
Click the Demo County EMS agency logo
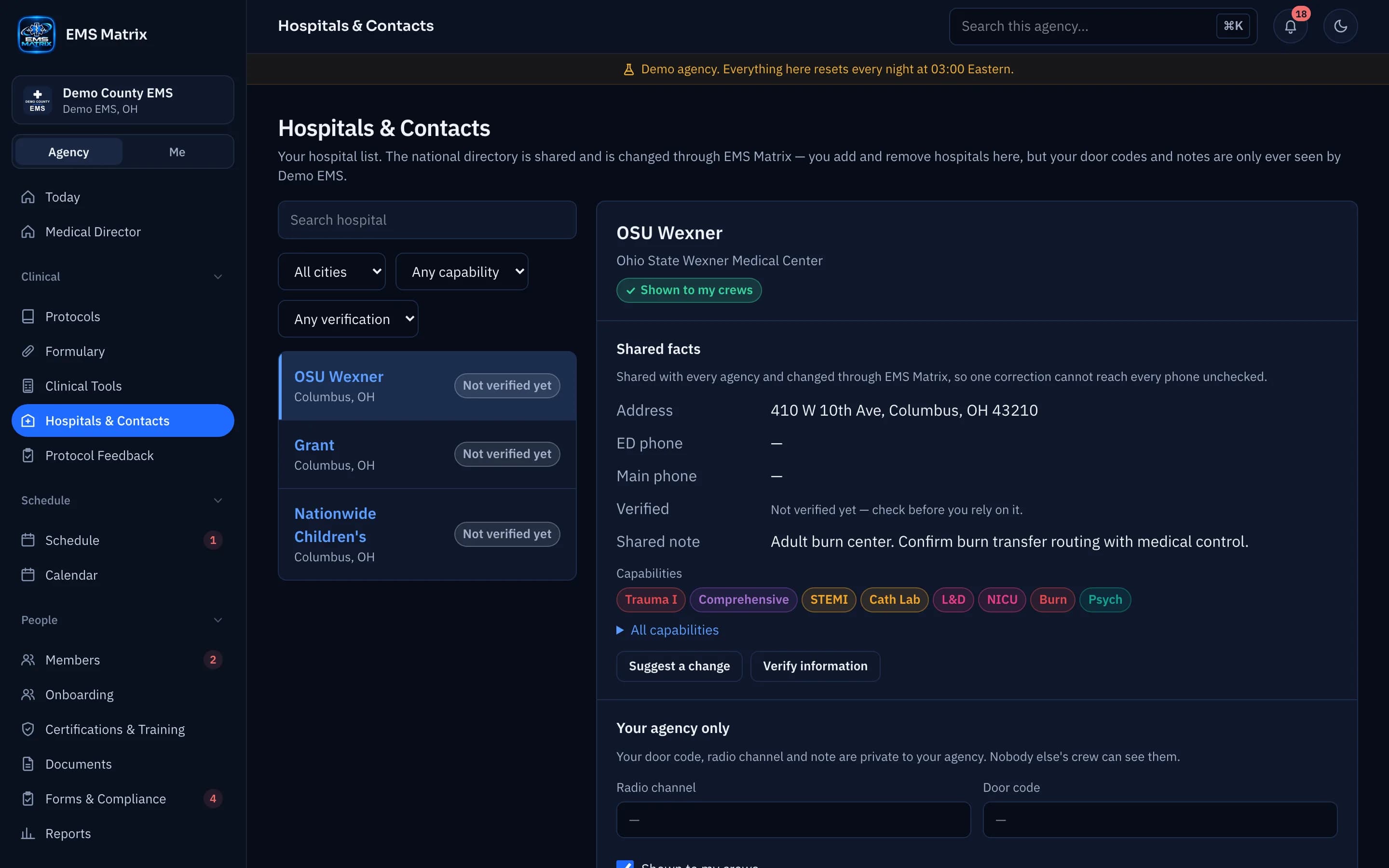coord(37,100)
